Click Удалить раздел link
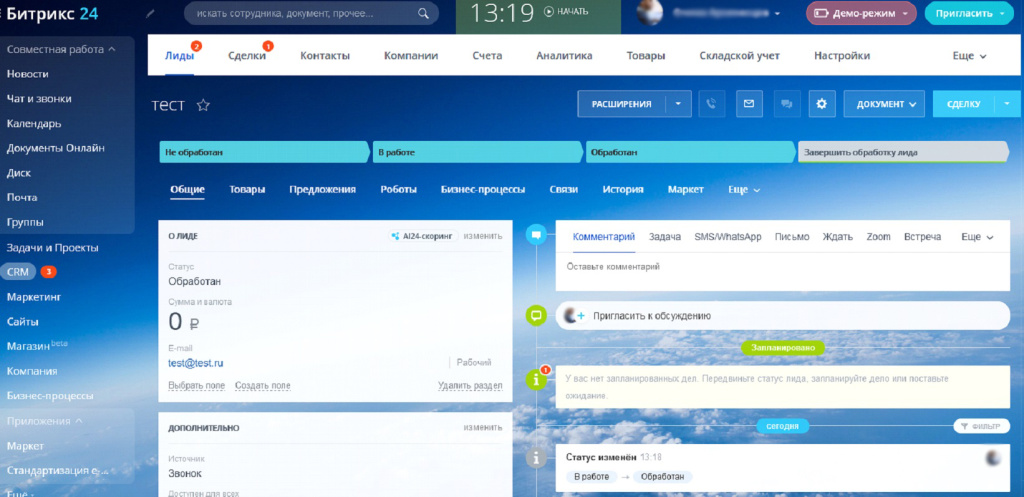 (470, 386)
